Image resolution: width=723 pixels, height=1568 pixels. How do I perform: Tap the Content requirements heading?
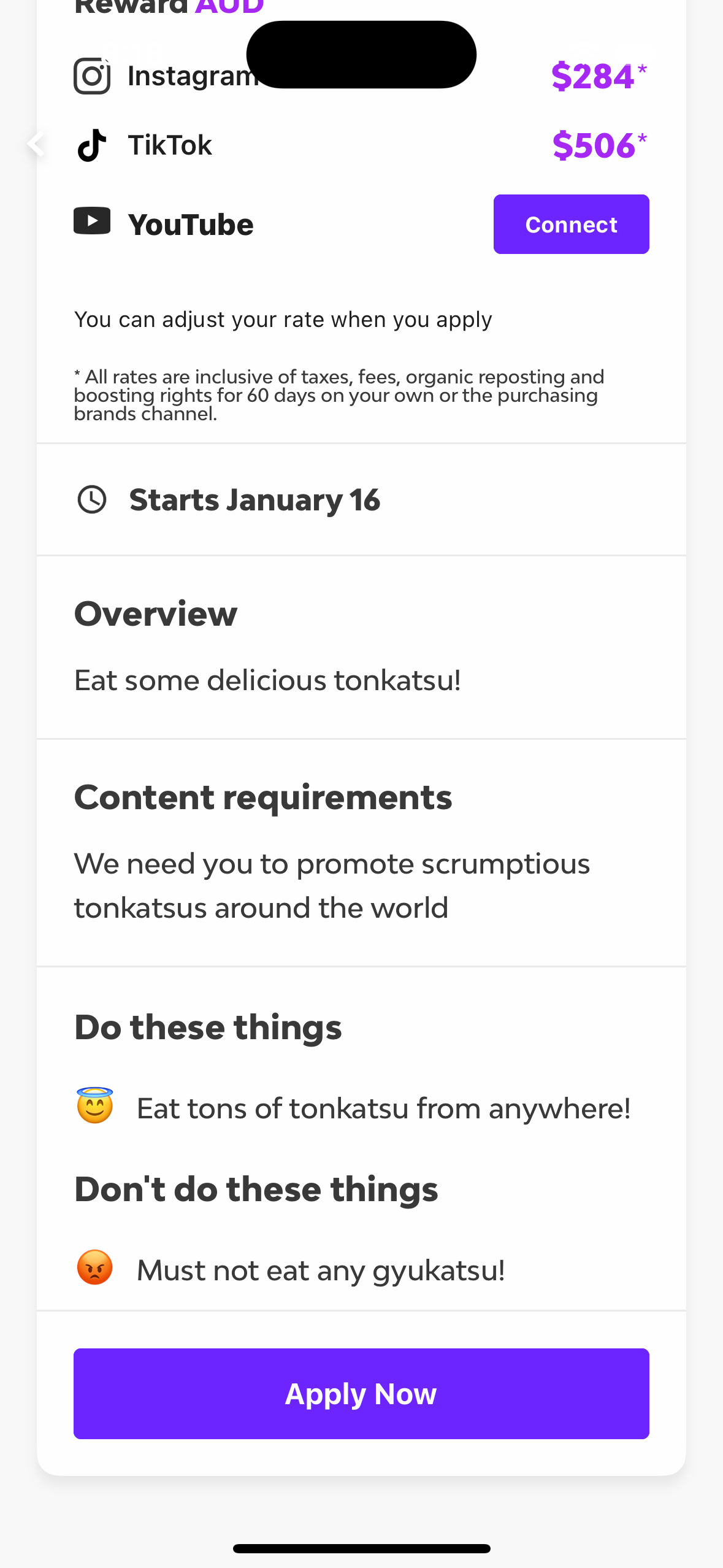pos(263,797)
